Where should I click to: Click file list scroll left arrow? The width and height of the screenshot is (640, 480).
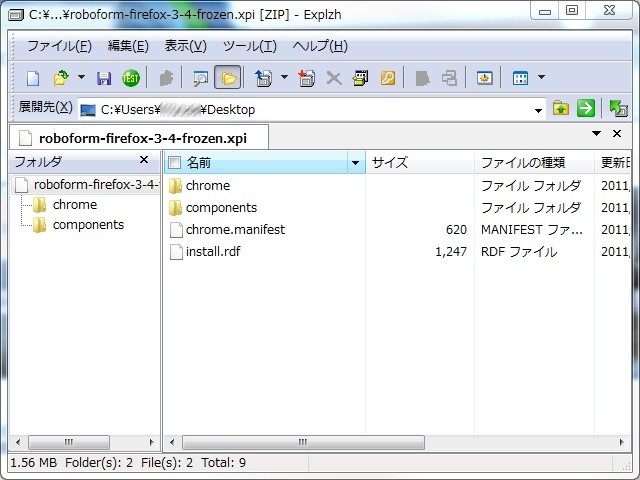click(x=172, y=442)
